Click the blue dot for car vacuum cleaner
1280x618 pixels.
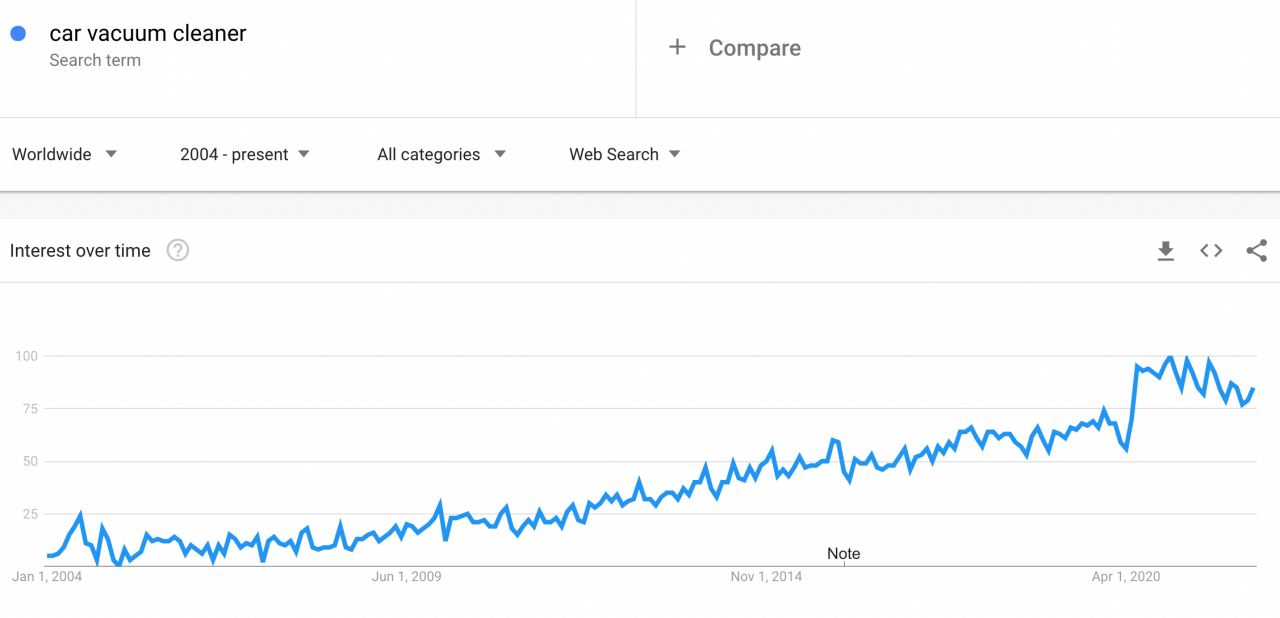click(x=18, y=34)
